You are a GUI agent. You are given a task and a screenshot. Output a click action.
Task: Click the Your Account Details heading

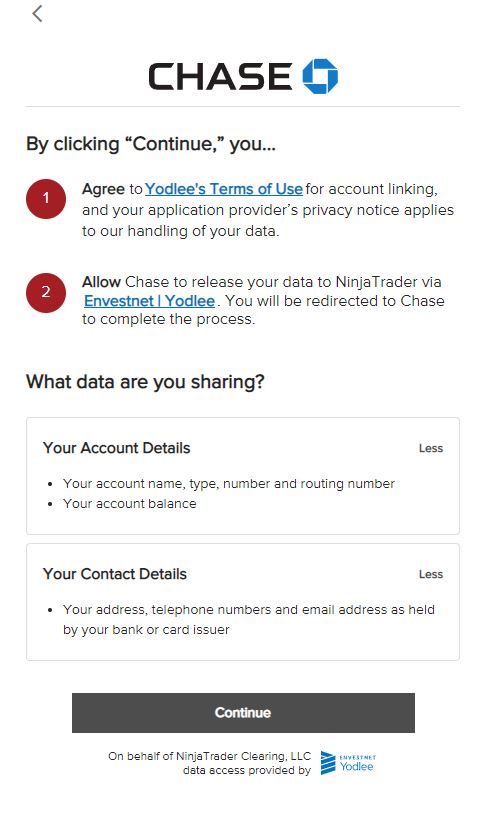tap(116, 448)
